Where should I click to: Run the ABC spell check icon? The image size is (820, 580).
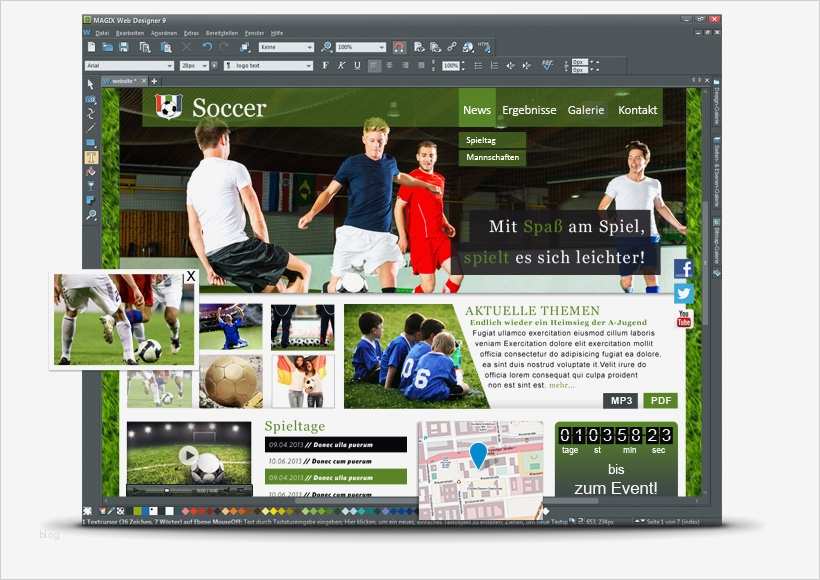pyautogui.click(x=547, y=65)
